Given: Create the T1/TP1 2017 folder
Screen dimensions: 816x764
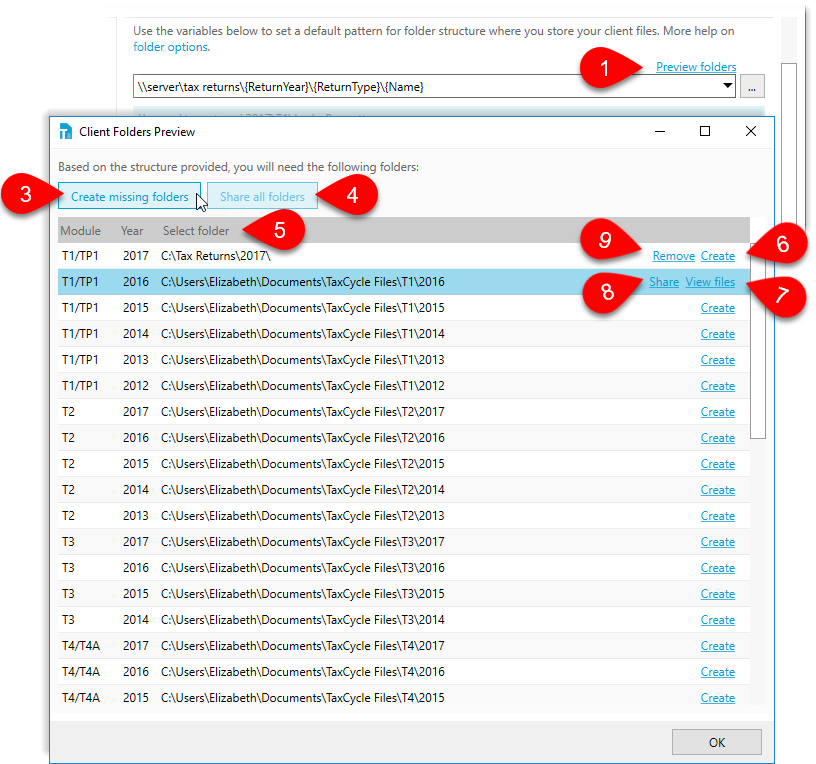Looking at the screenshot, I should (718, 256).
